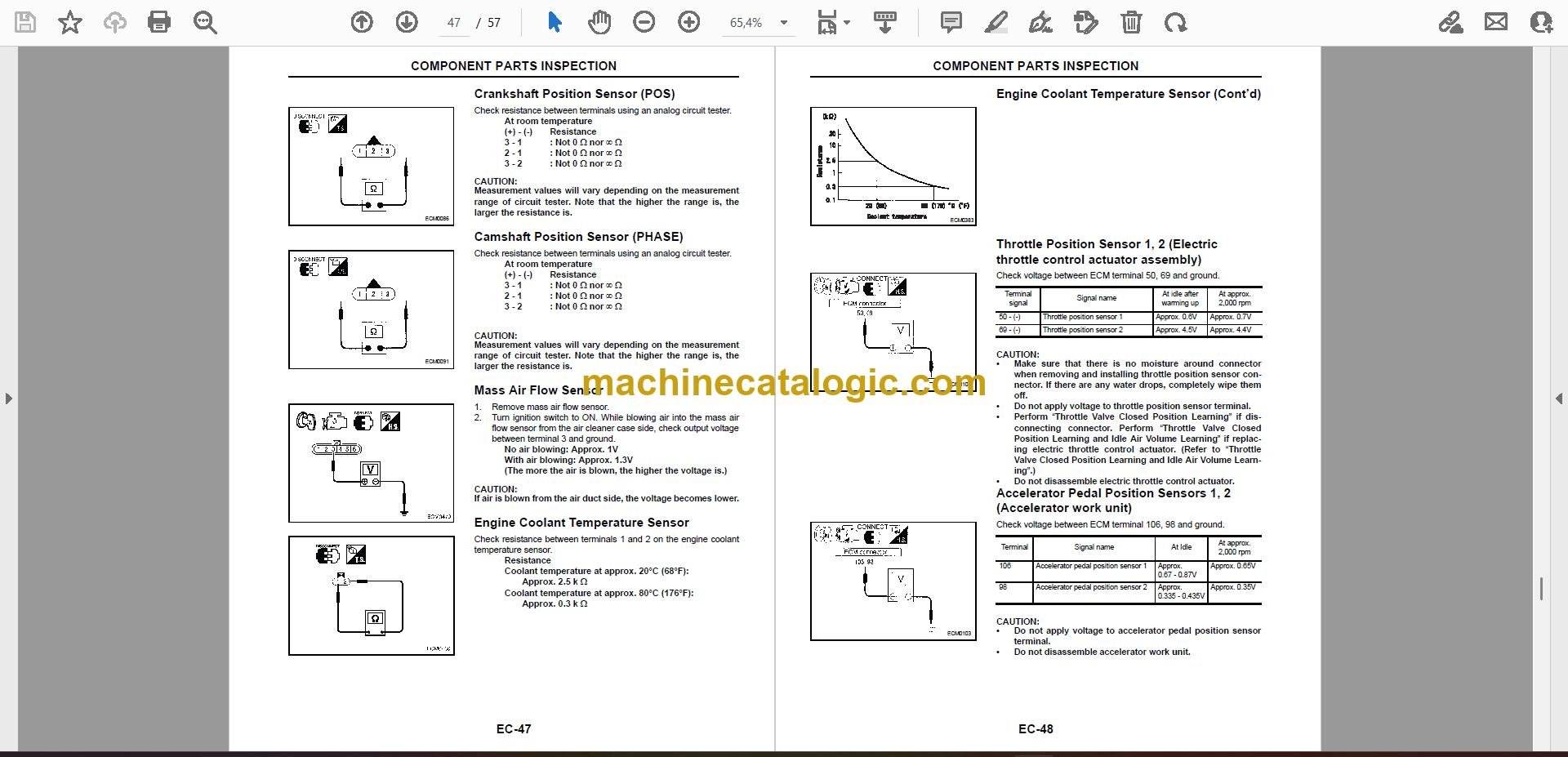Expand the page fit dropdown arrow
The image size is (1568, 757).
(x=847, y=23)
